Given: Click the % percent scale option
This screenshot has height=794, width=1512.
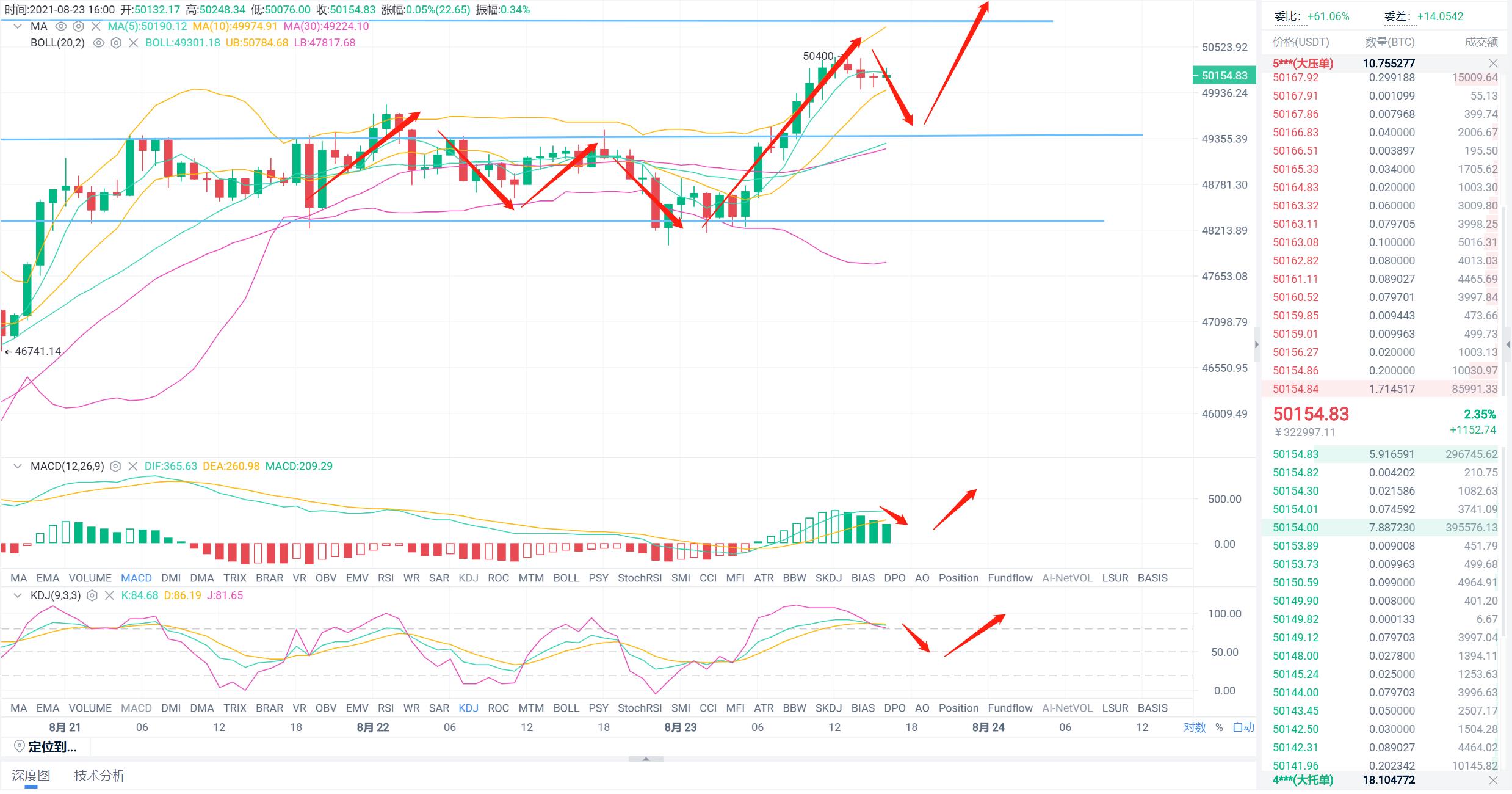Looking at the screenshot, I should pyautogui.click(x=1219, y=727).
